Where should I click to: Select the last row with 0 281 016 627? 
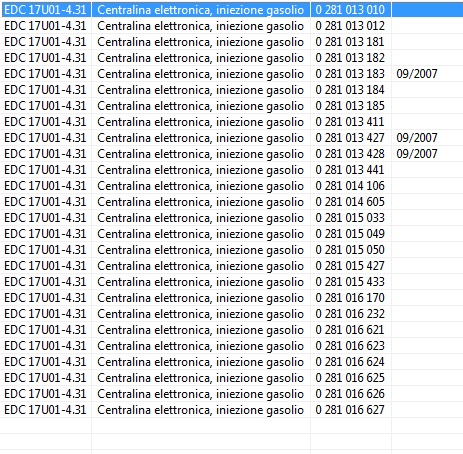[231, 410]
